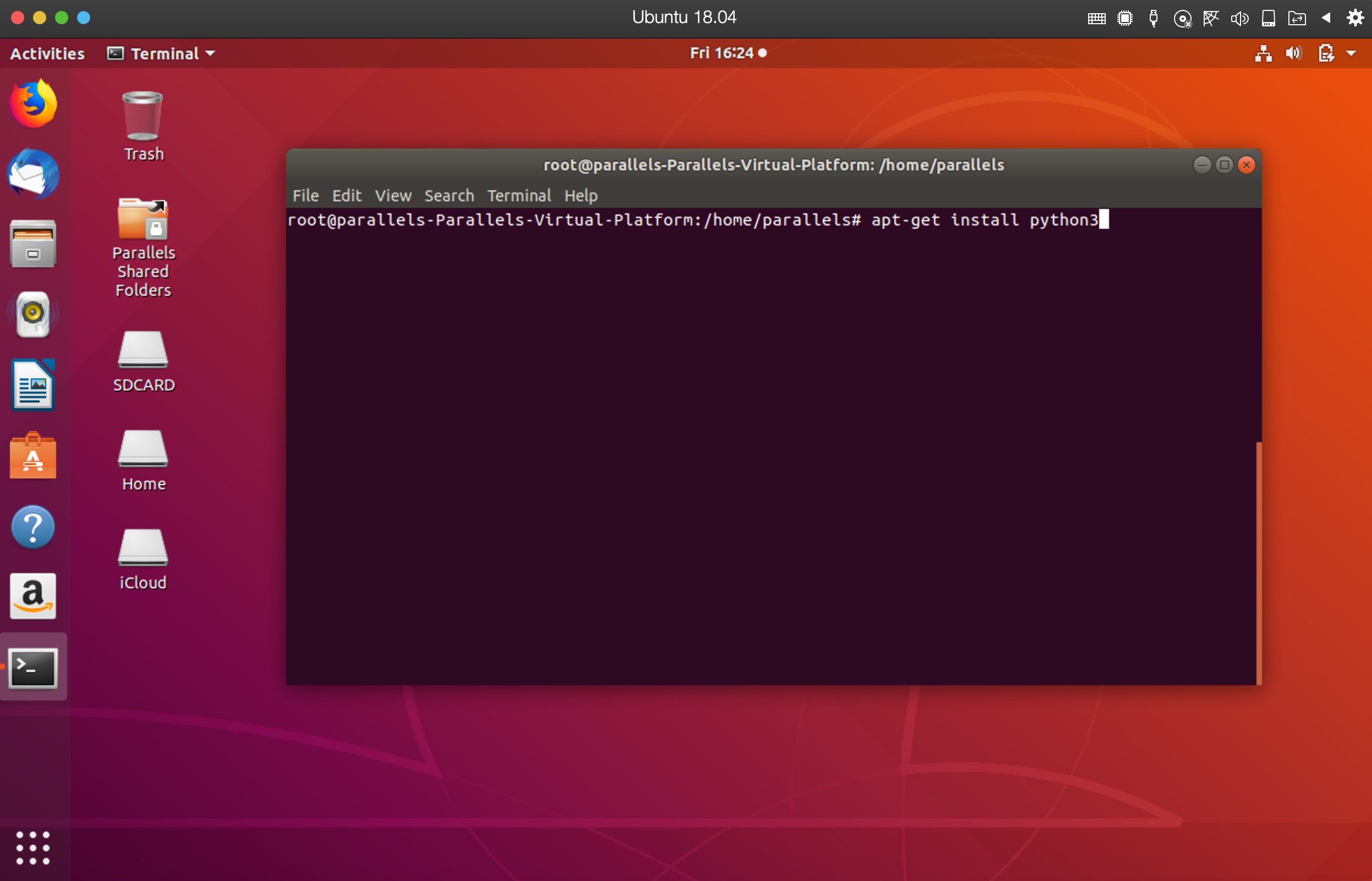1372x881 pixels.
Task: Click the Activities button
Action: (x=47, y=53)
